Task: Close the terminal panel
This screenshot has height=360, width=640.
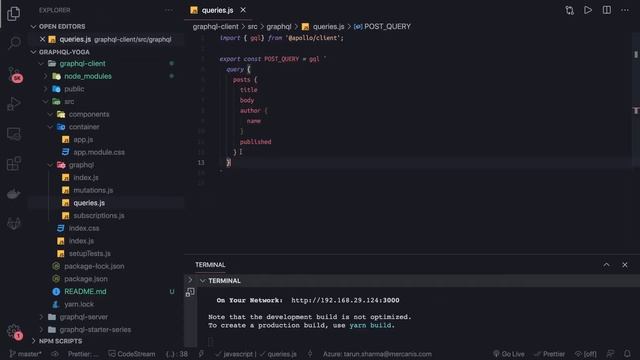Action: click(x=625, y=265)
